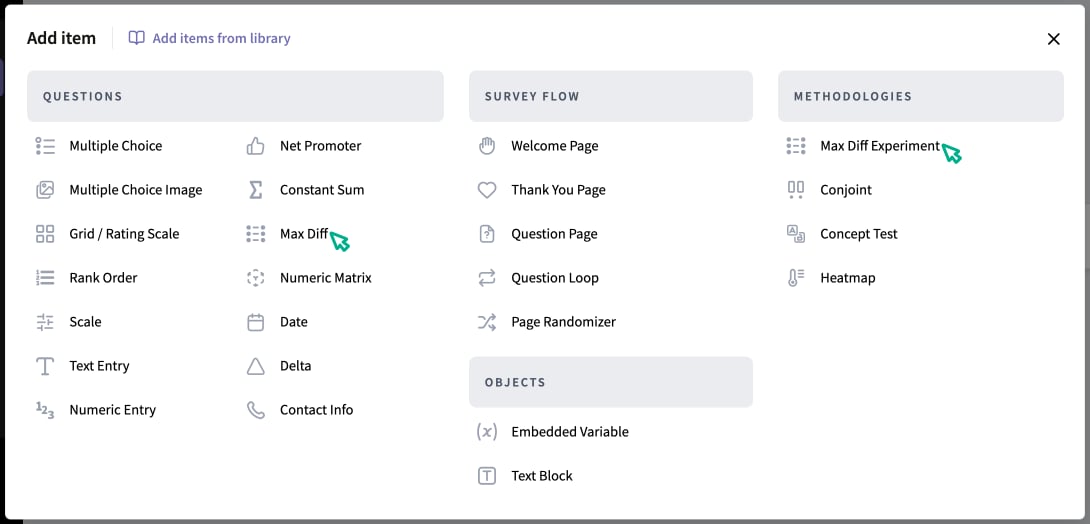Click the Embedded Variable (x) icon
The width and height of the screenshot is (1090, 524).
(487, 432)
